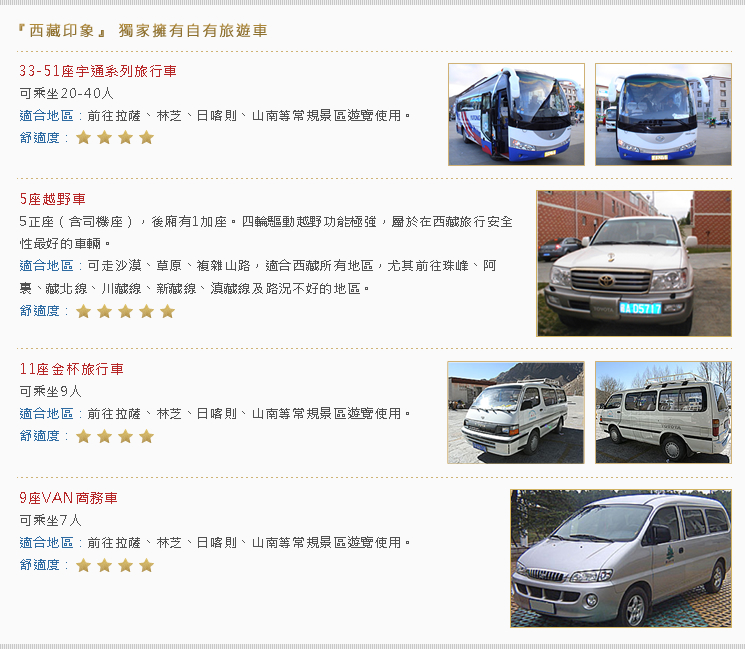Image resolution: width=745 pixels, height=649 pixels.
Task: Click the silver 9座VAN商務車 photo
Action: point(621,559)
